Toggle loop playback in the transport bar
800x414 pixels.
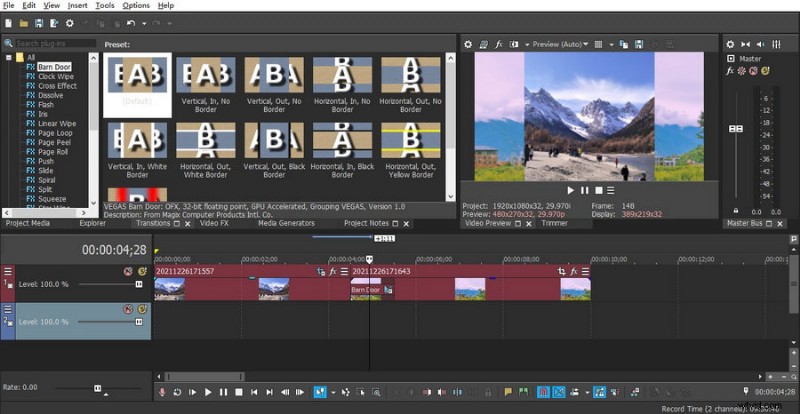point(178,392)
